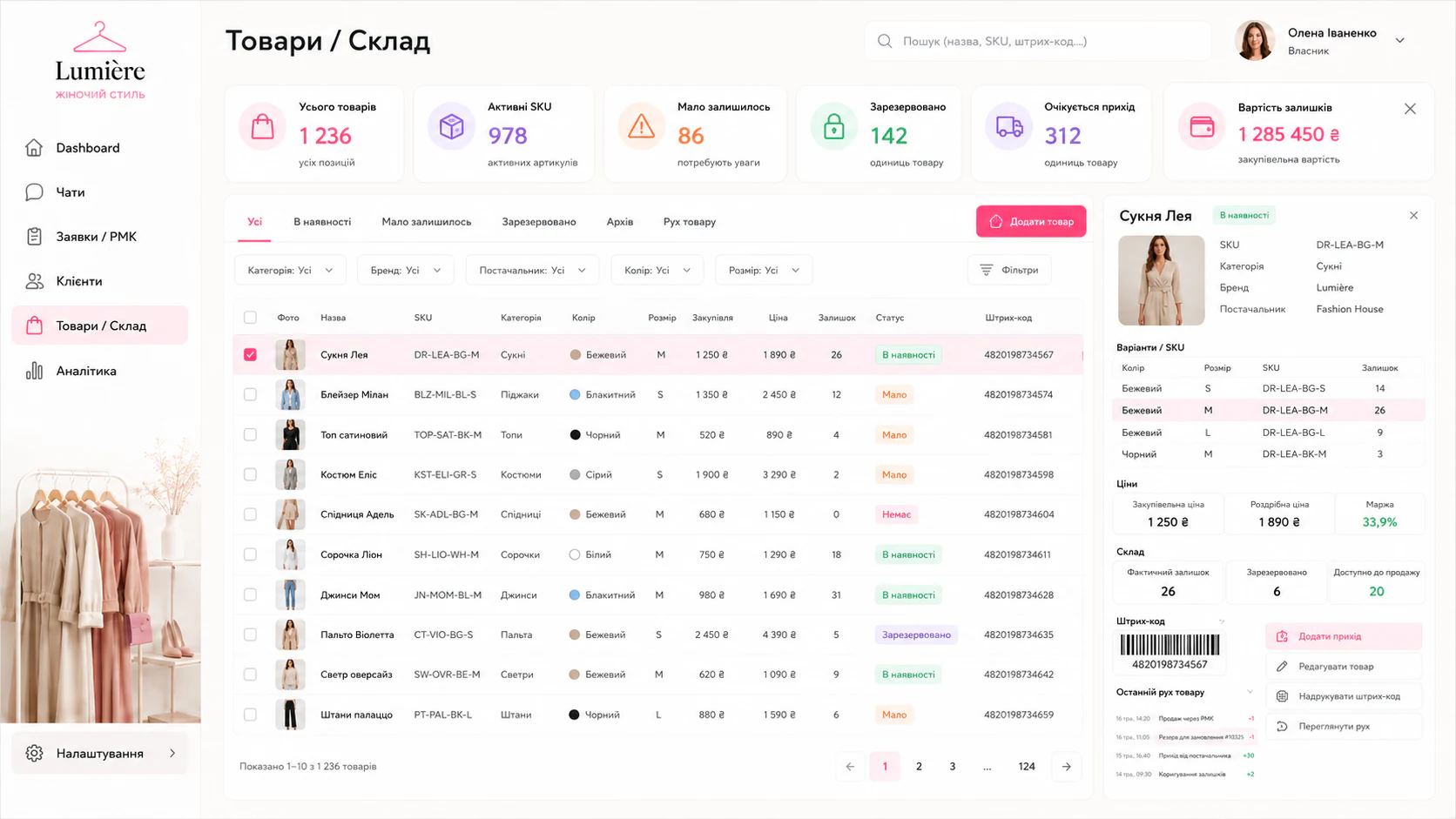
Task: Switch to the Рух товару tab
Action: (690, 222)
